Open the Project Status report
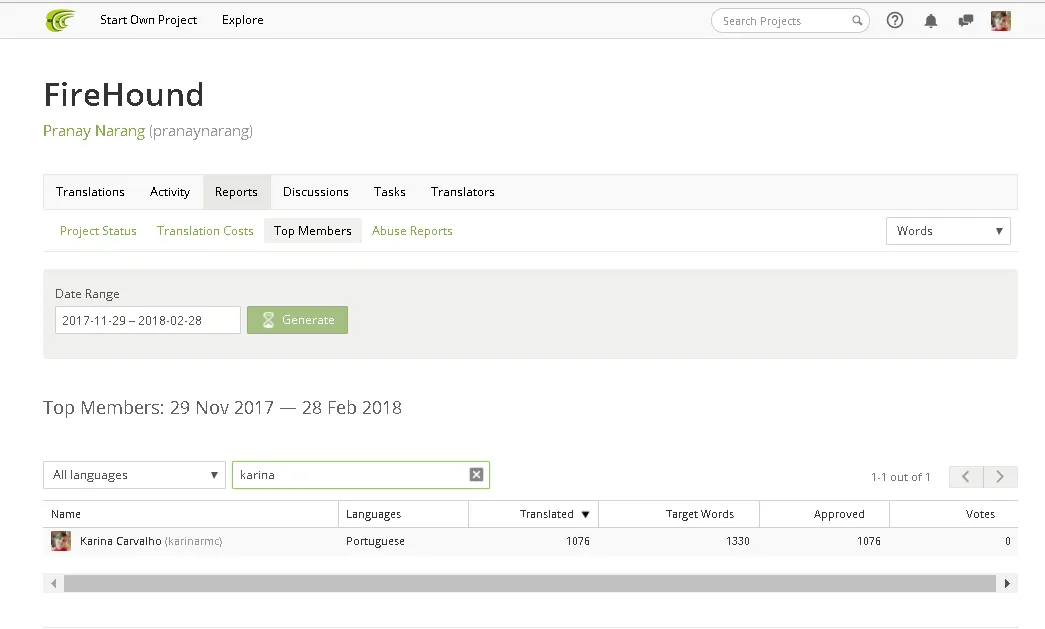The width and height of the screenshot is (1045, 629). (98, 231)
